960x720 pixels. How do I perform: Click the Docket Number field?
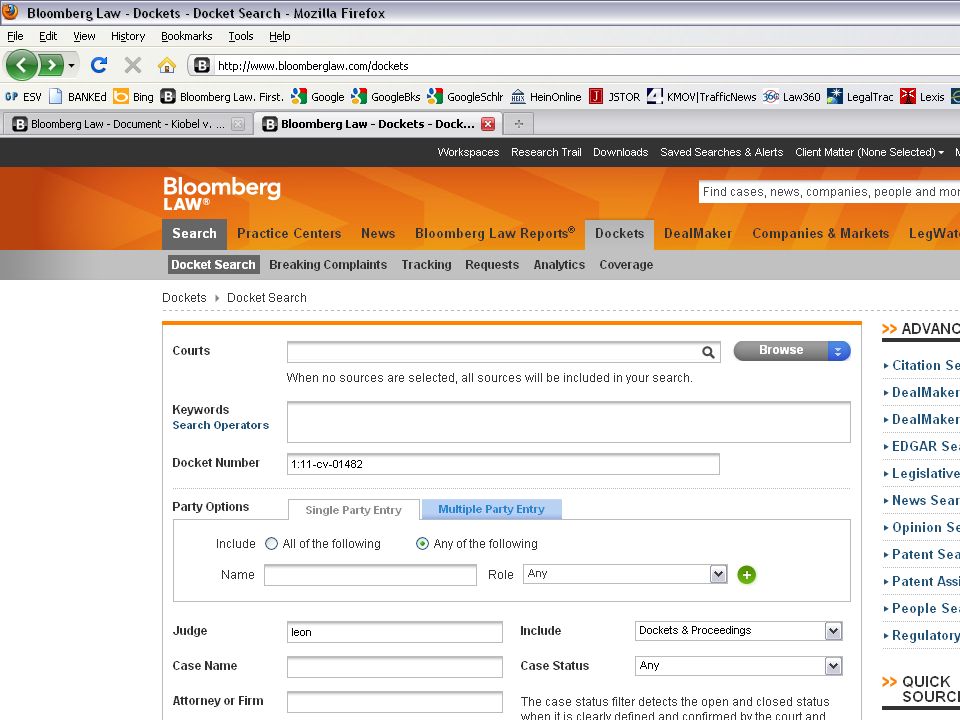[x=503, y=464]
